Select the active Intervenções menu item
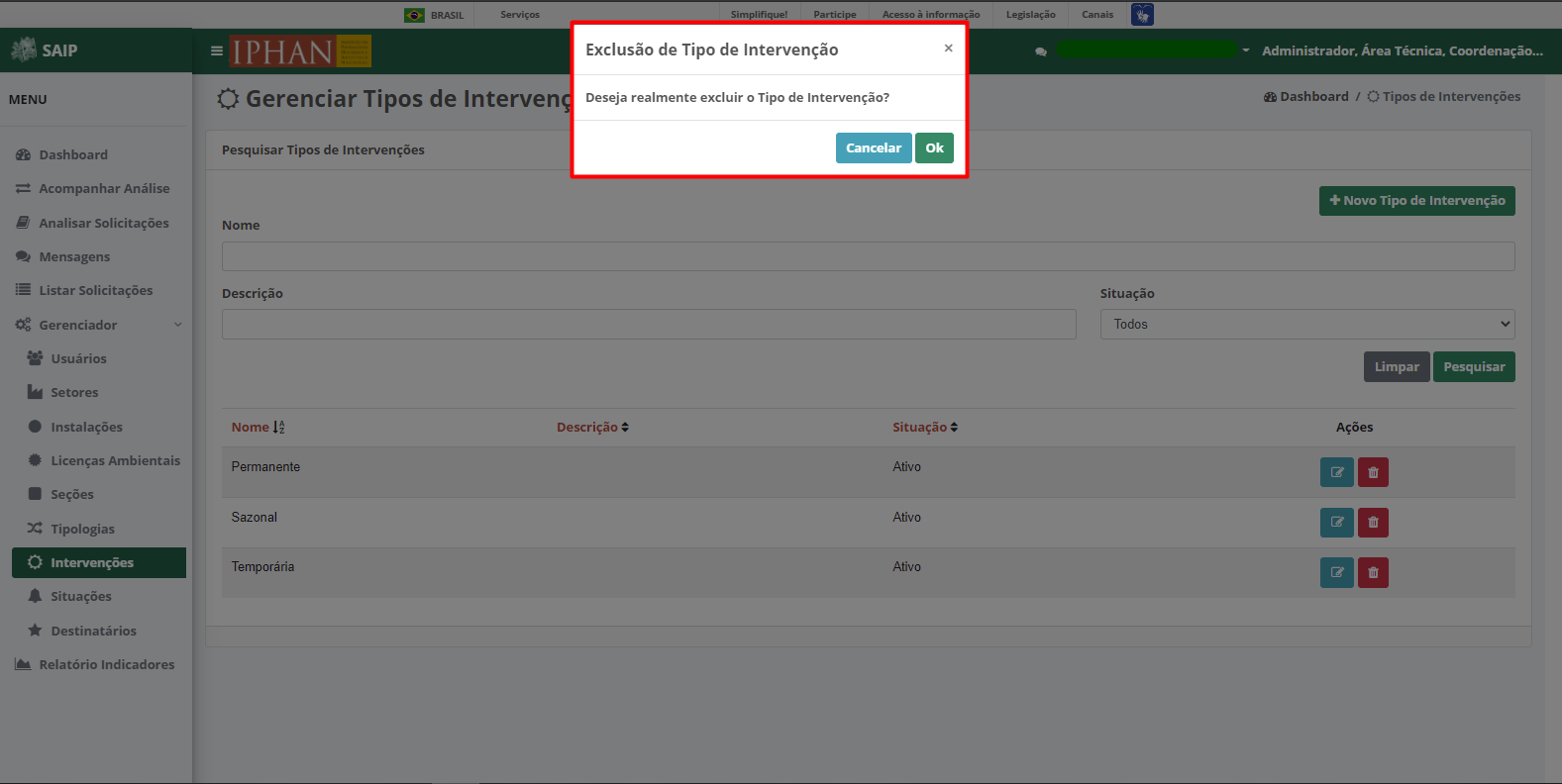1562x784 pixels. [99, 562]
